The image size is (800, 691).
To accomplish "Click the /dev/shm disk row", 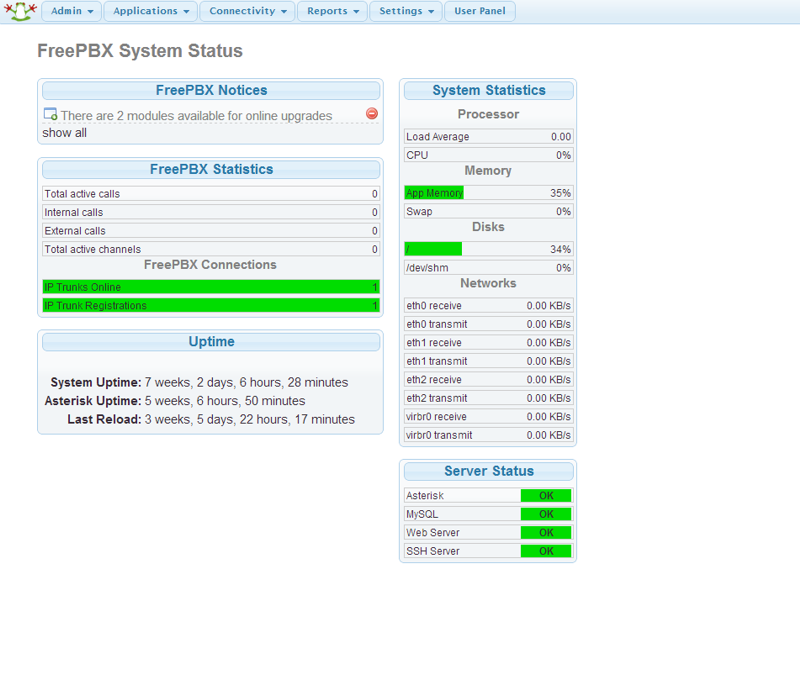I will tap(488, 267).
